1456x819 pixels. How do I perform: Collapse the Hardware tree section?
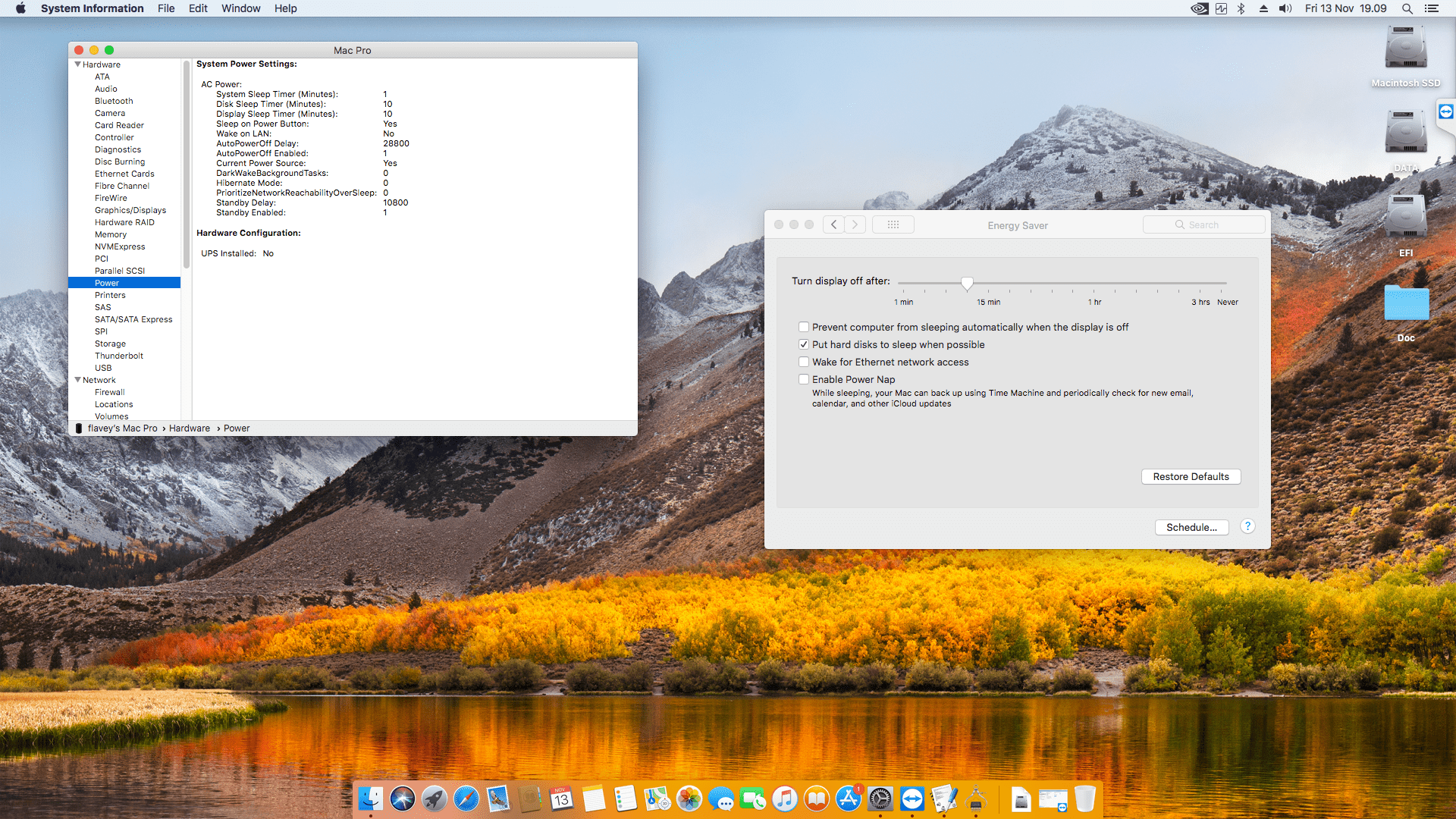tap(77, 64)
